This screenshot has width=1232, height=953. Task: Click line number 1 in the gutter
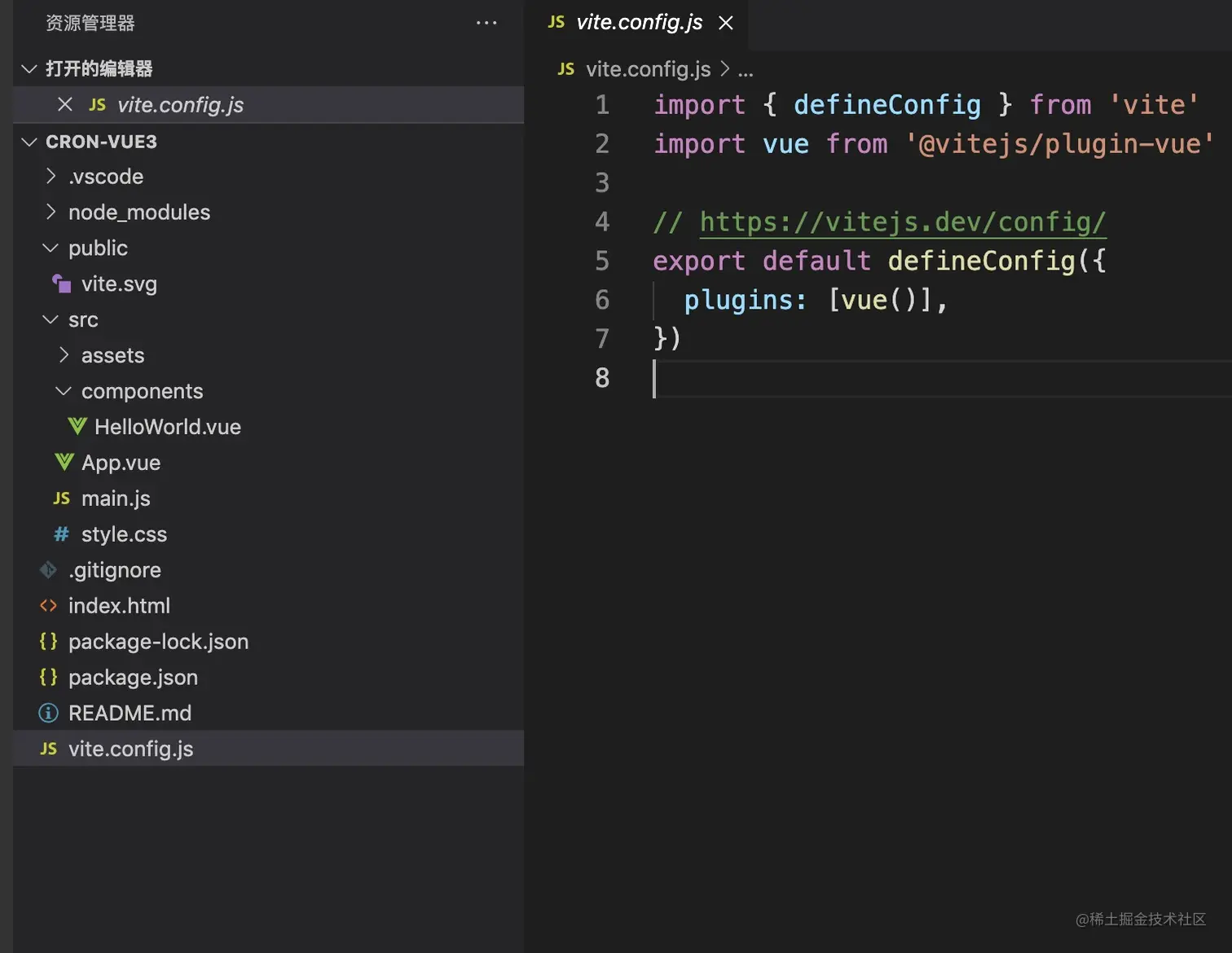click(x=602, y=104)
